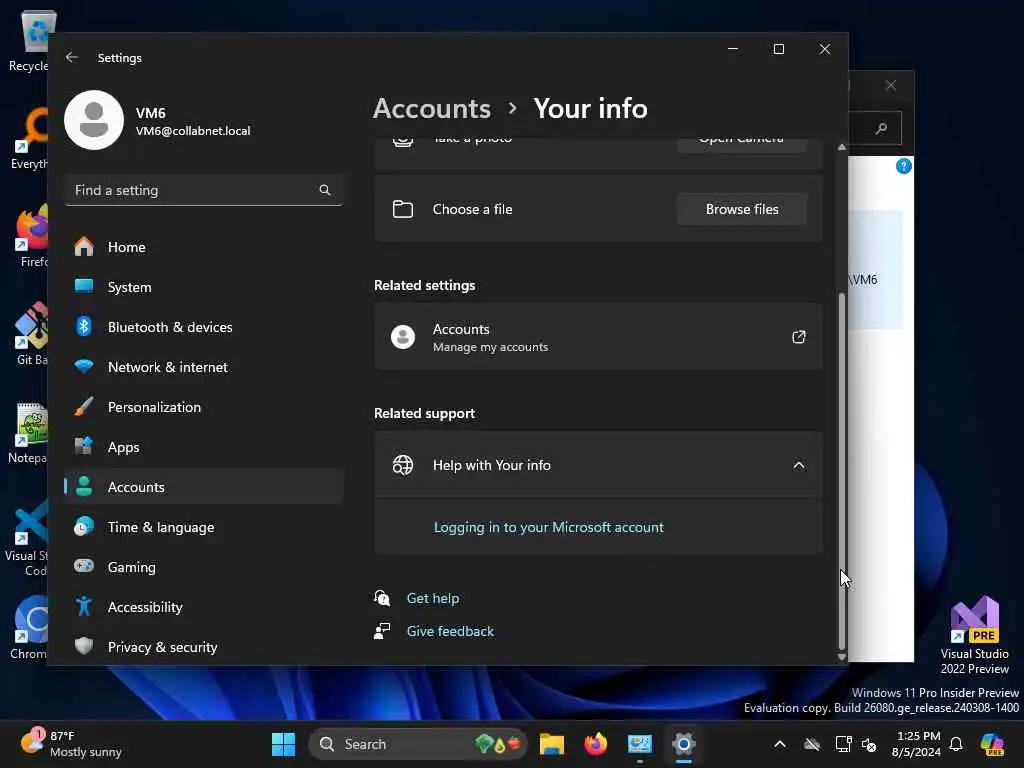Click the Find a setting search box
Screen dimensions: 1024x768
pyautogui.click(x=204, y=190)
